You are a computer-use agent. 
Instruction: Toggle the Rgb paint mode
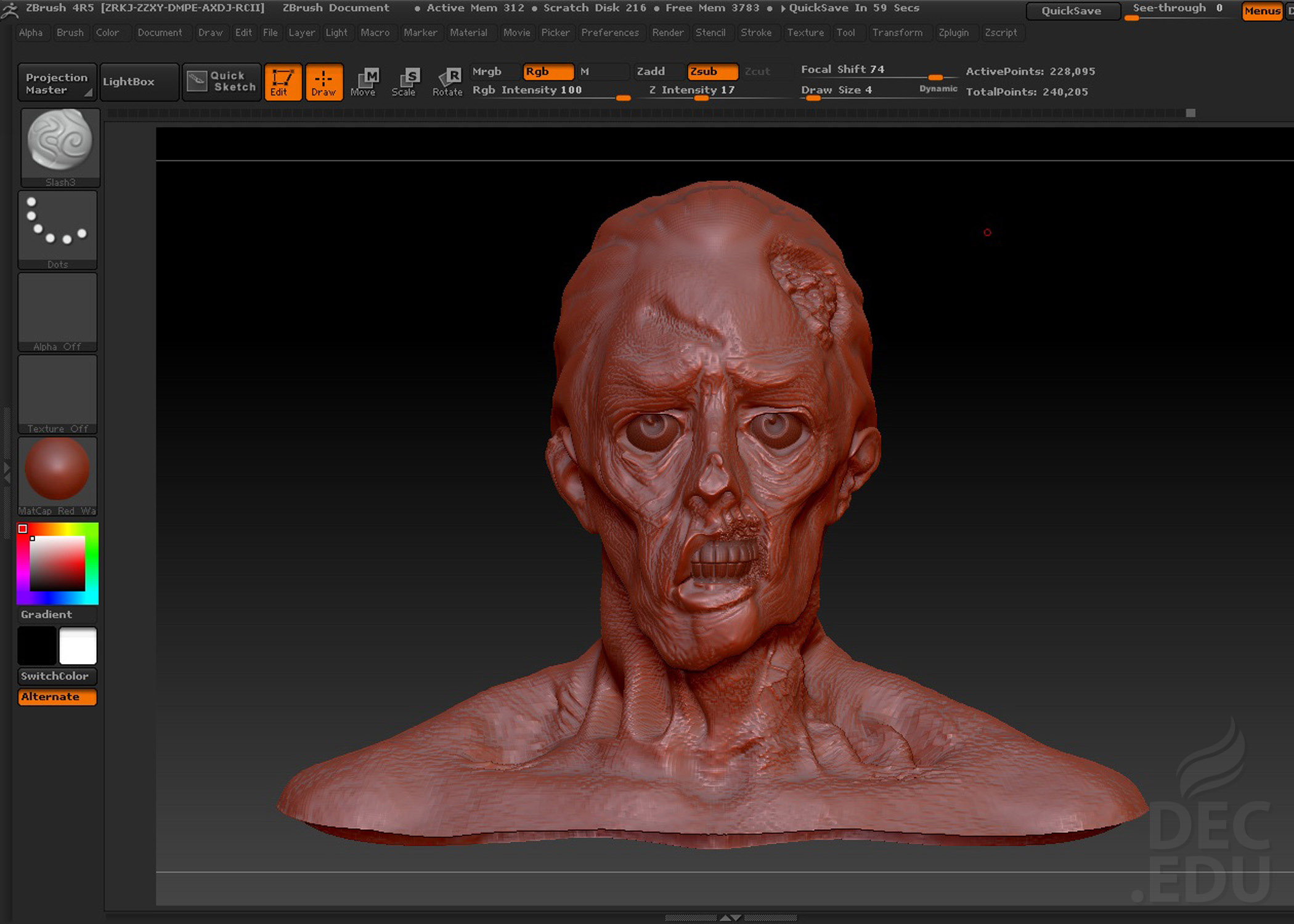coord(547,71)
